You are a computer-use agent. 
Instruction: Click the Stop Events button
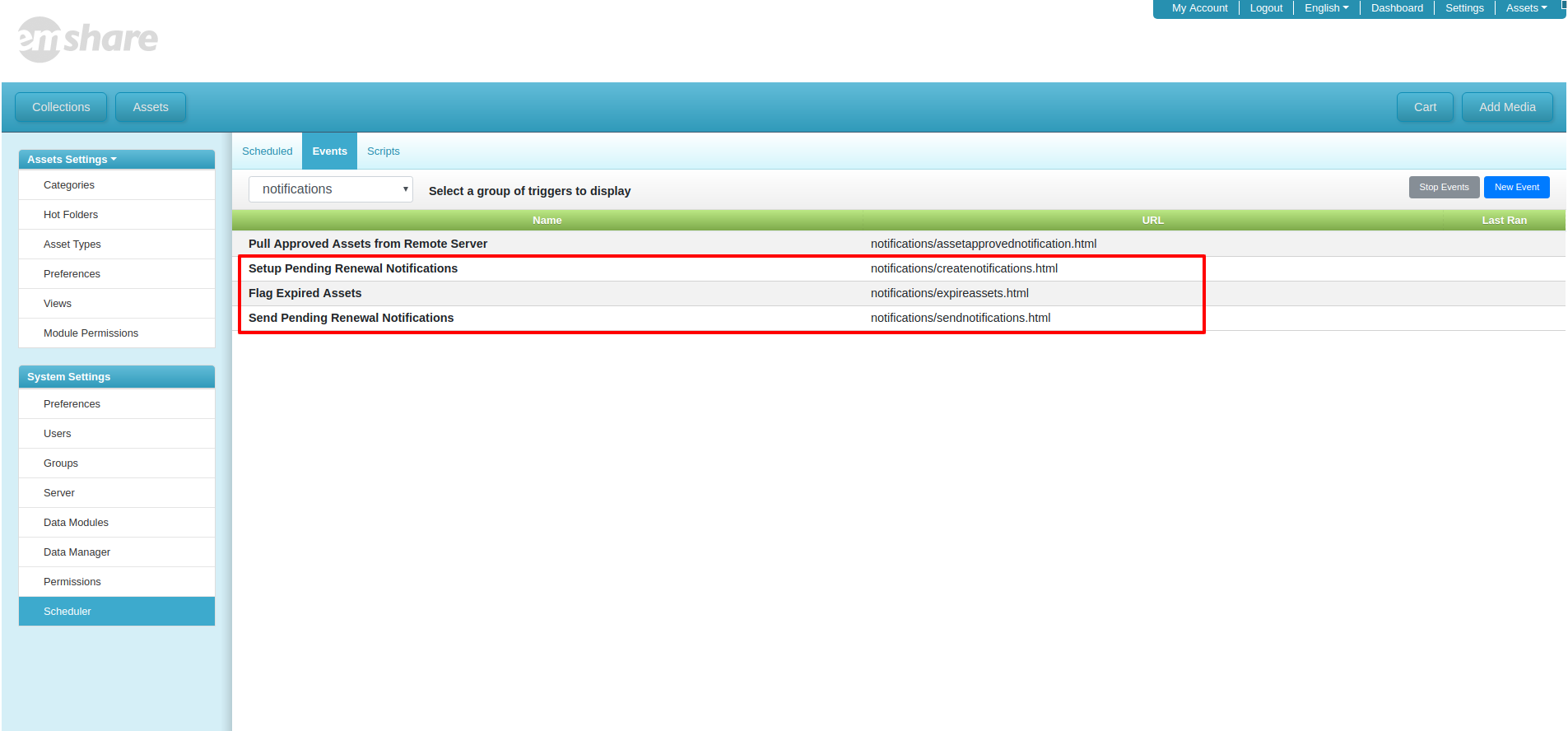[x=1444, y=187]
